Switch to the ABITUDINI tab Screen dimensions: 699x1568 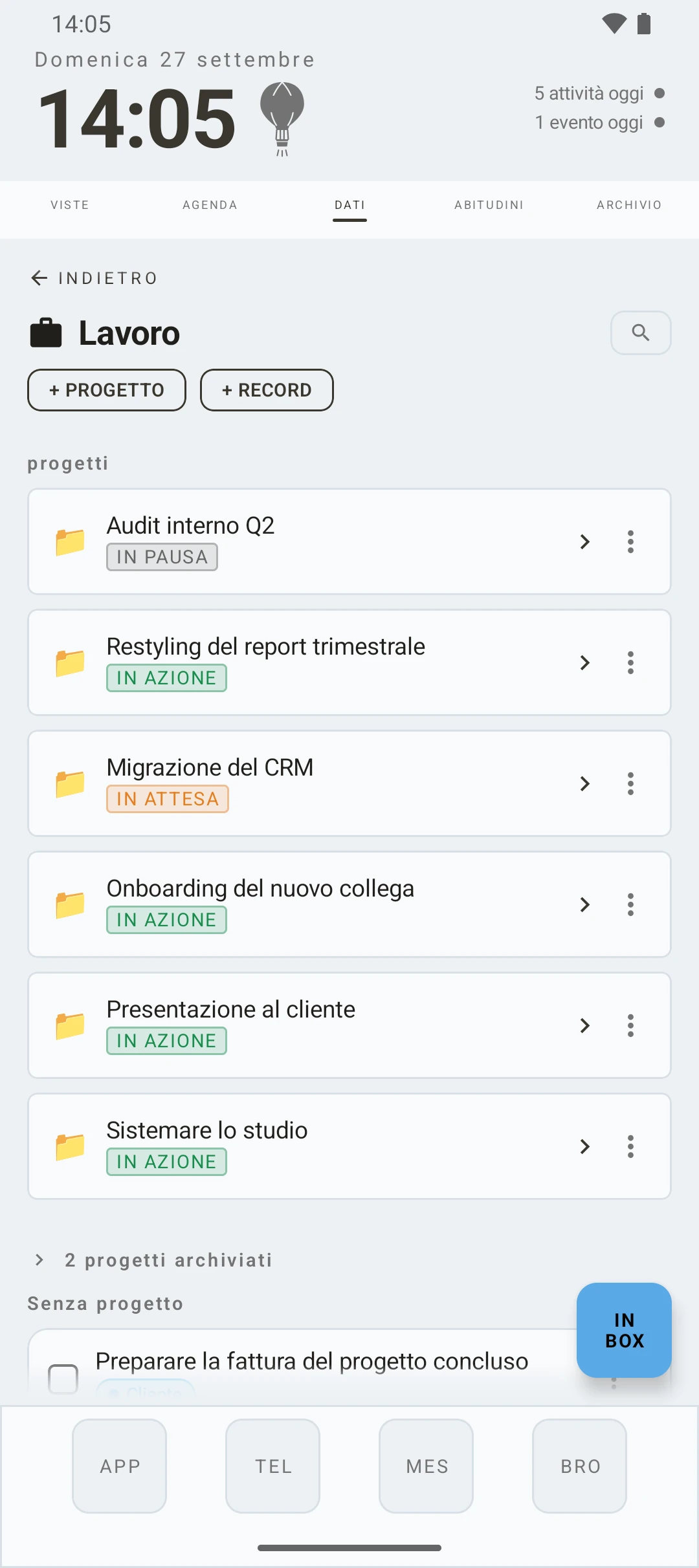pyautogui.click(x=489, y=205)
